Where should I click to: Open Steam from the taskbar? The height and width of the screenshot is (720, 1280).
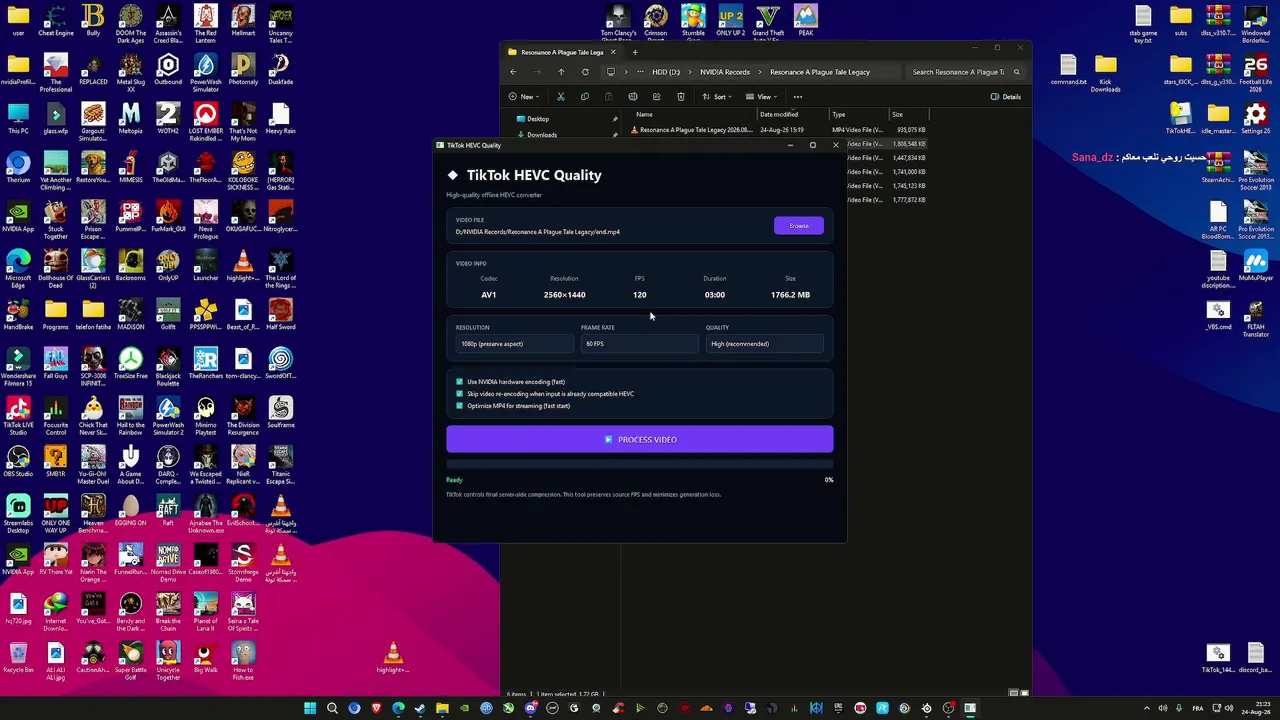coord(420,709)
